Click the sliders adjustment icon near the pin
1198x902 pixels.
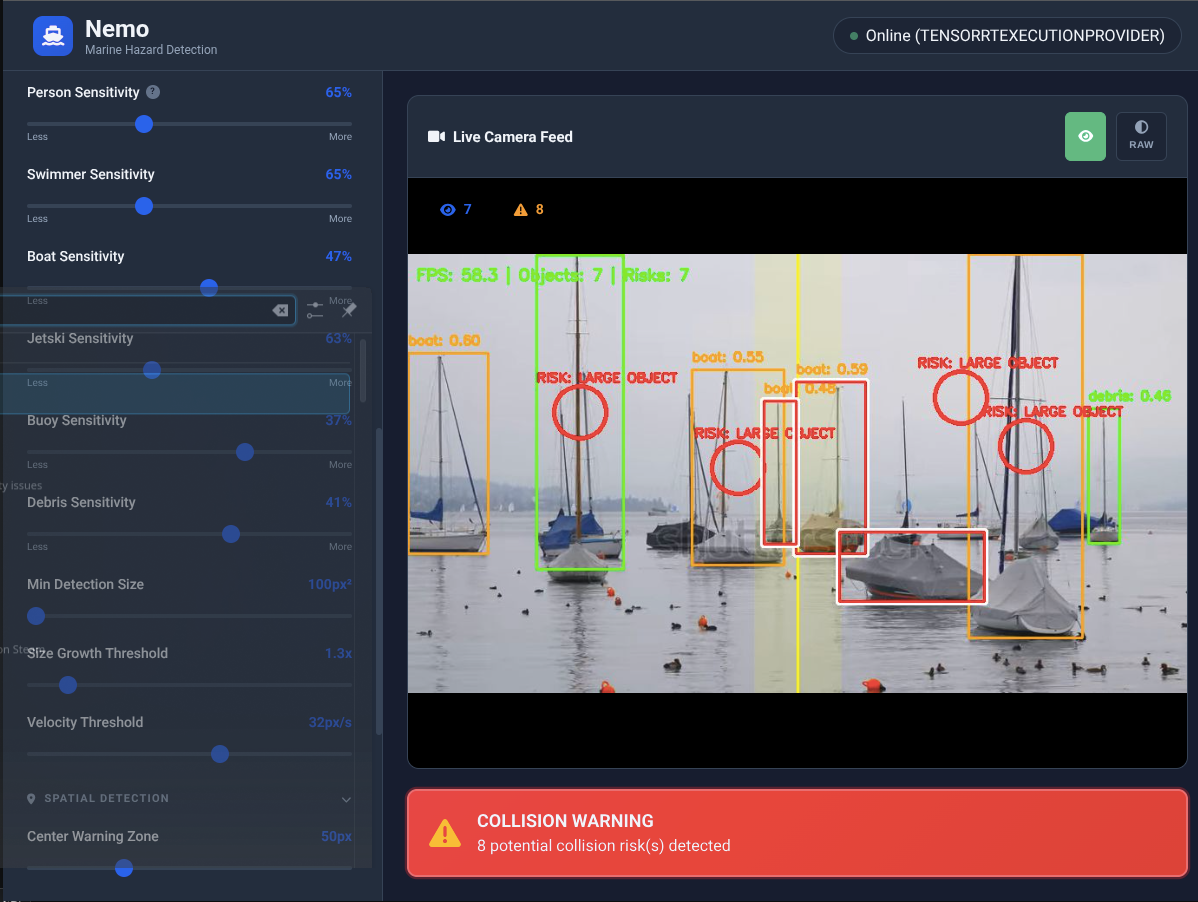coord(315,310)
